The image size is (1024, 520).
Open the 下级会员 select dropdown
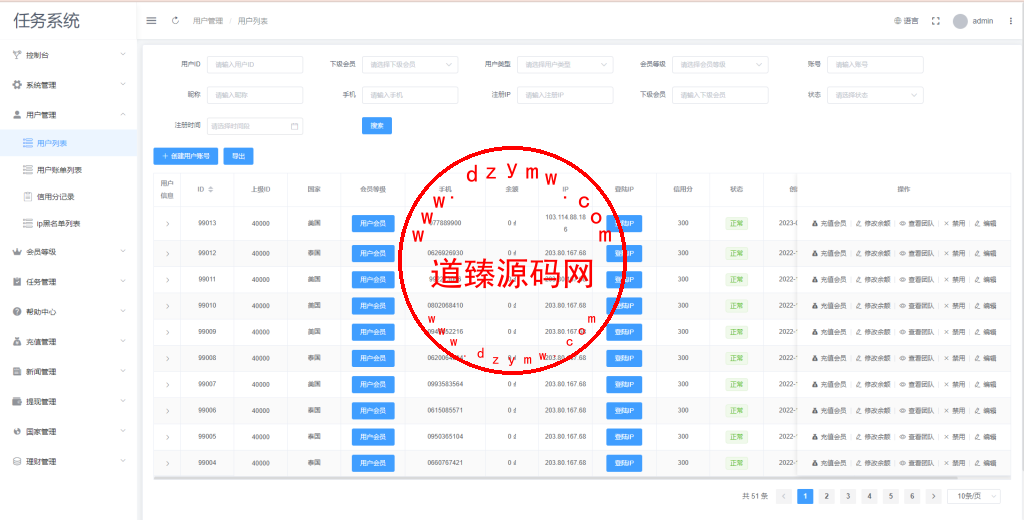click(x=410, y=65)
